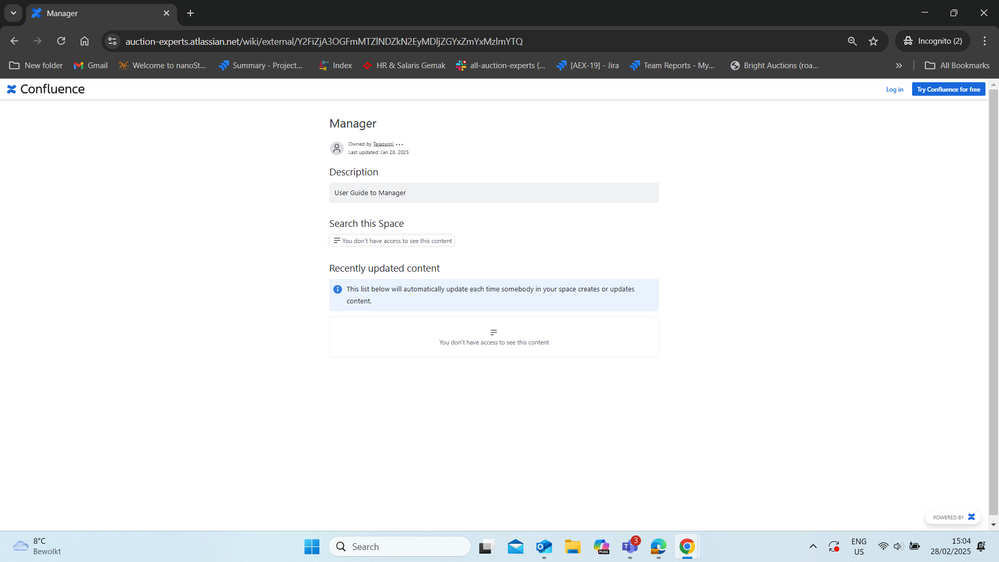Open the Bright Auctions bookmark

774,65
